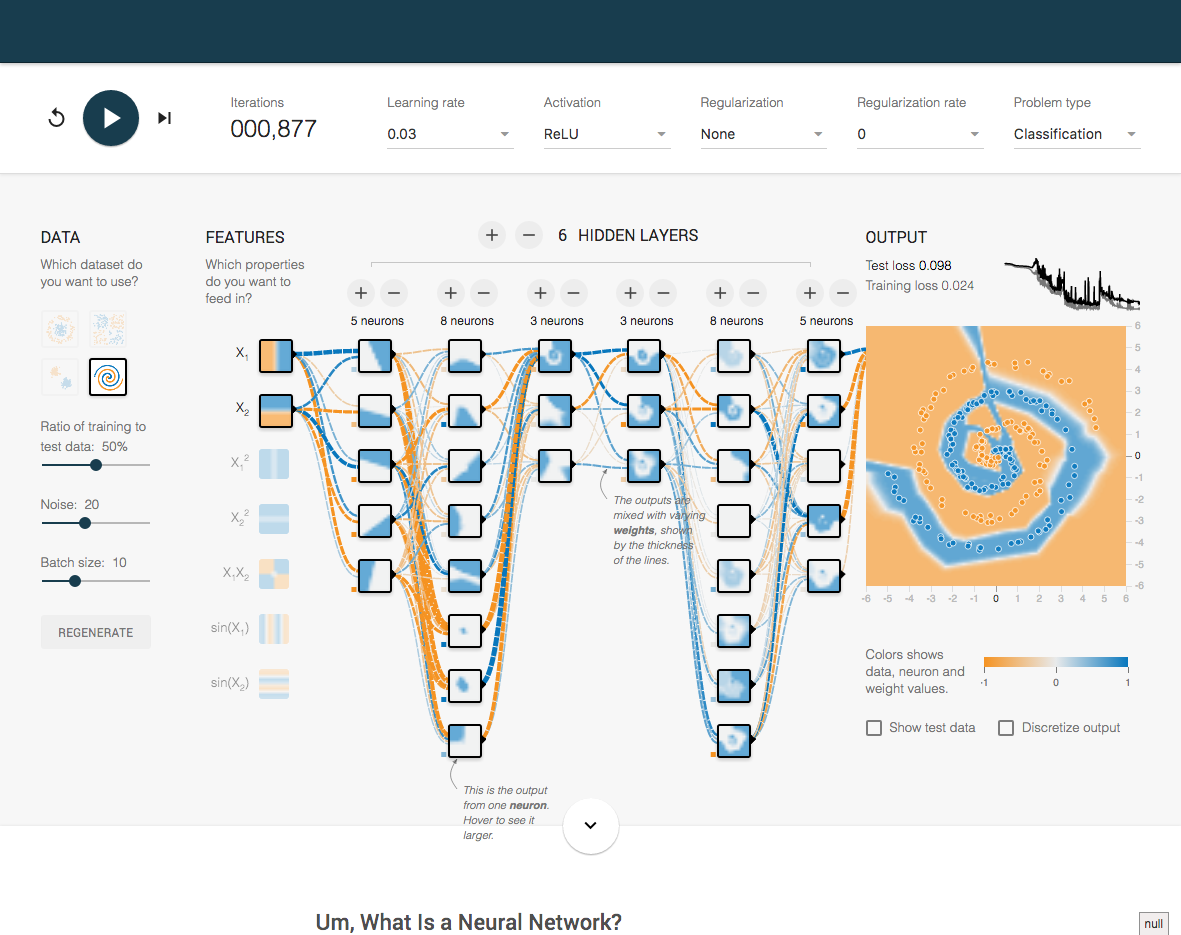Select the XOR dataset thumbnail
This screenshot has height=935, width=1181.
tap(108, 329)
